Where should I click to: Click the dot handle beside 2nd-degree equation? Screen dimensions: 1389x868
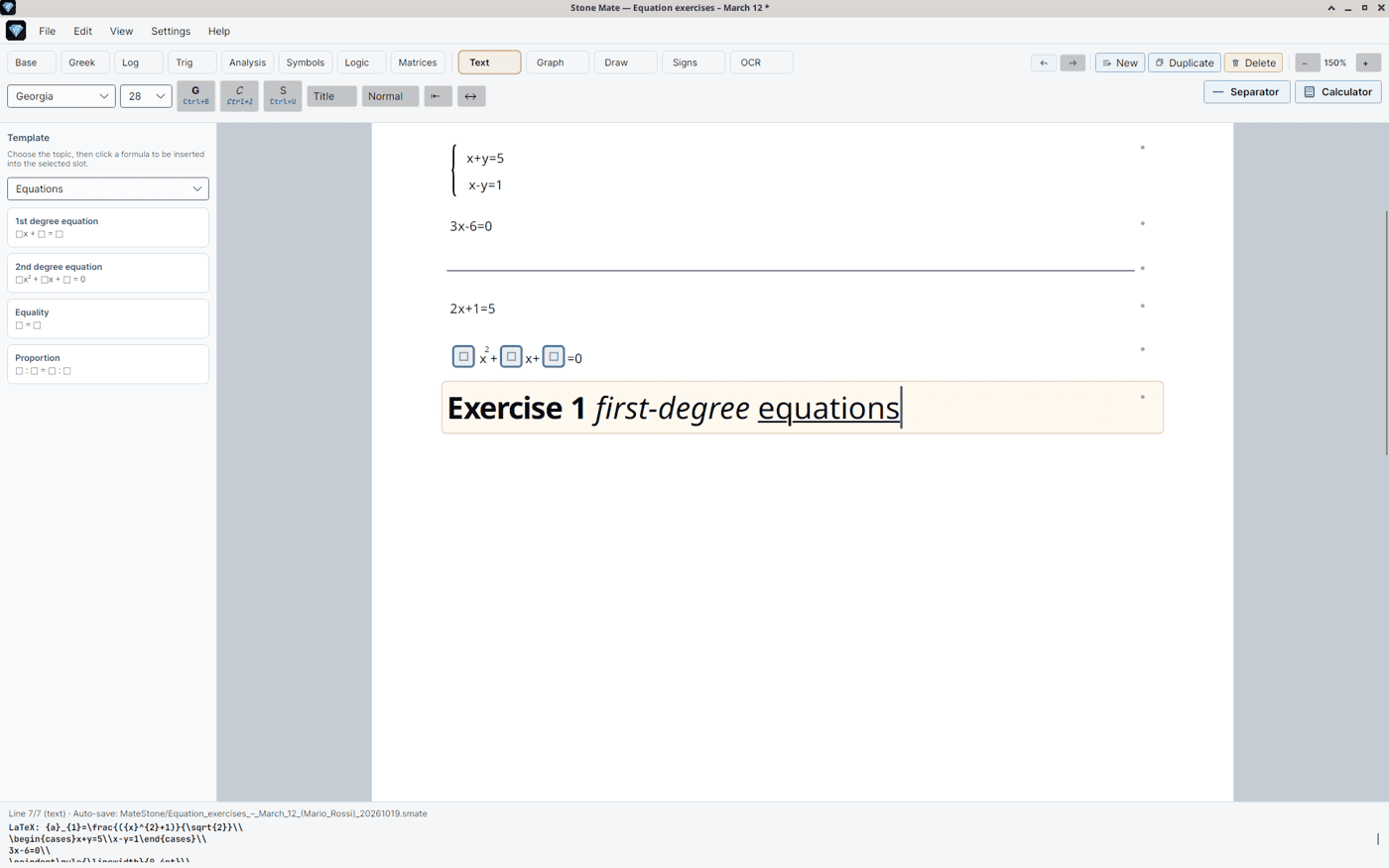[x=1143, y=349]
